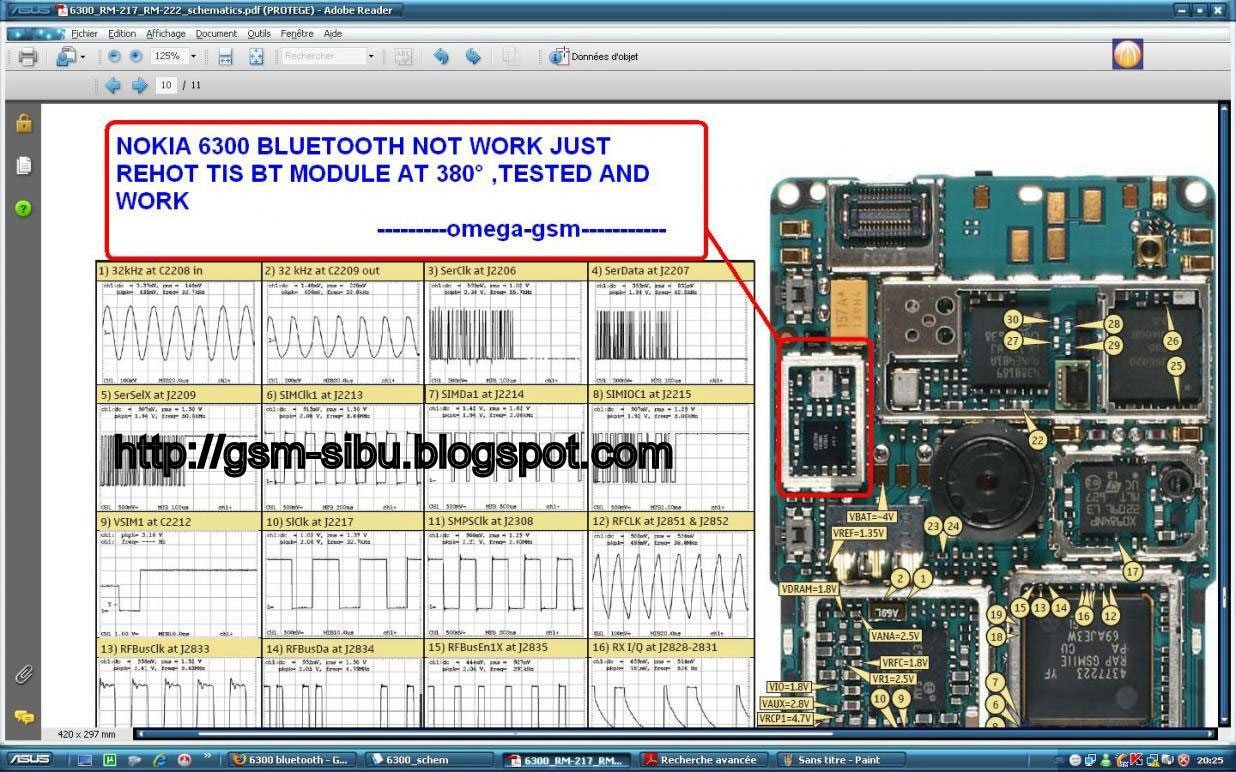Viewport: 1236px width, 772px height.
Task: Open the email attachment dropdown arrow
Action: click(x=83, y=57)
